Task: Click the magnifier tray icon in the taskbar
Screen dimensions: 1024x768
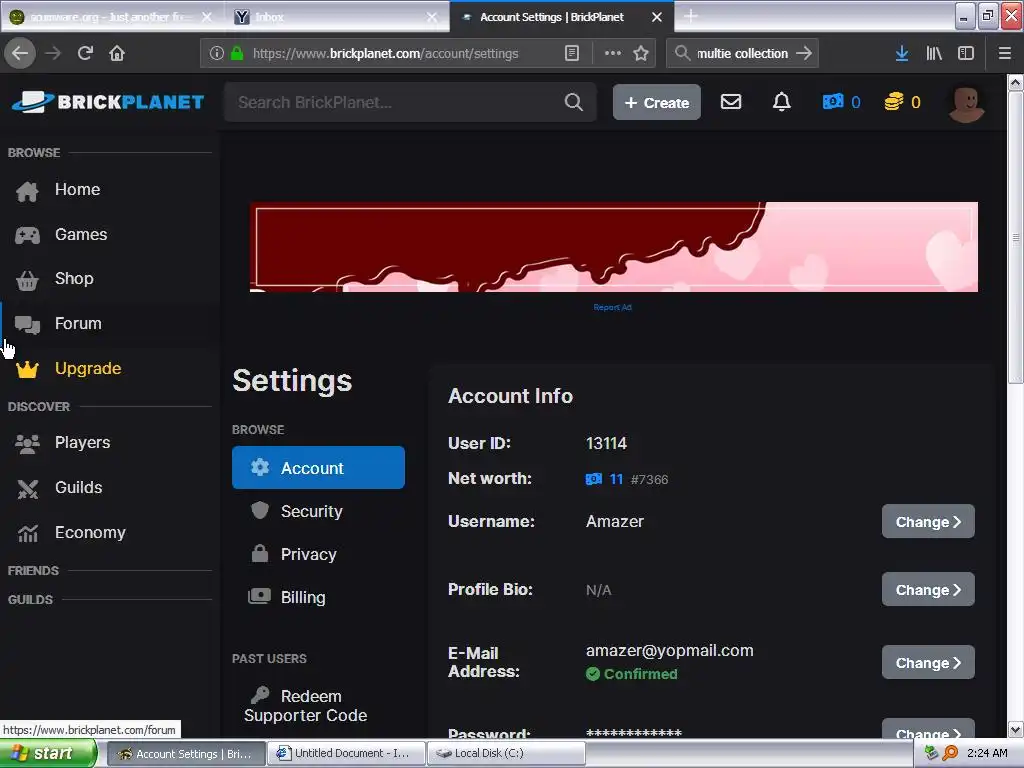Action: [x=950, y=753]
